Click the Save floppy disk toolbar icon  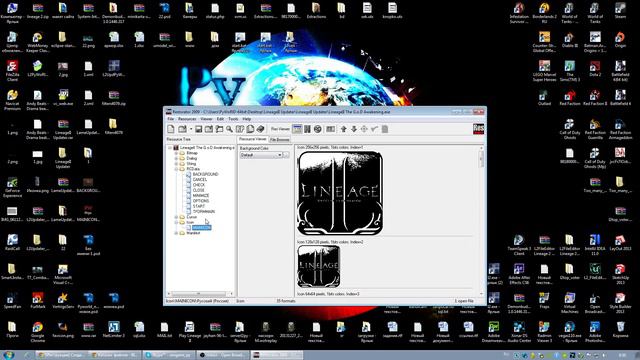198,129
